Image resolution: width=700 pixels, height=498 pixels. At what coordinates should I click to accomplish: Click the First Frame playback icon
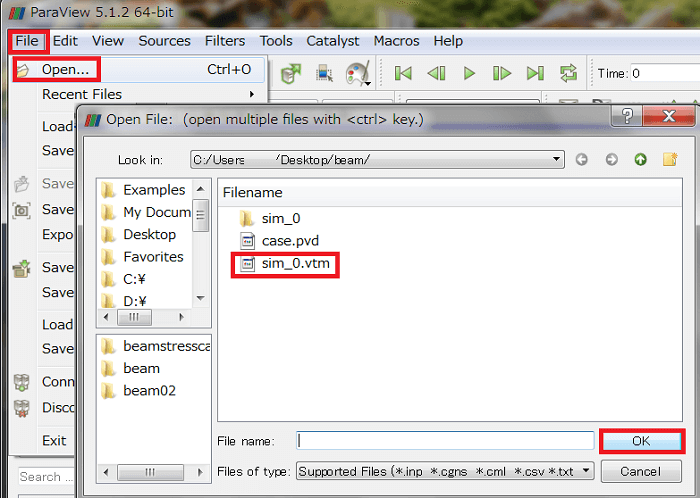pos(403,73)
